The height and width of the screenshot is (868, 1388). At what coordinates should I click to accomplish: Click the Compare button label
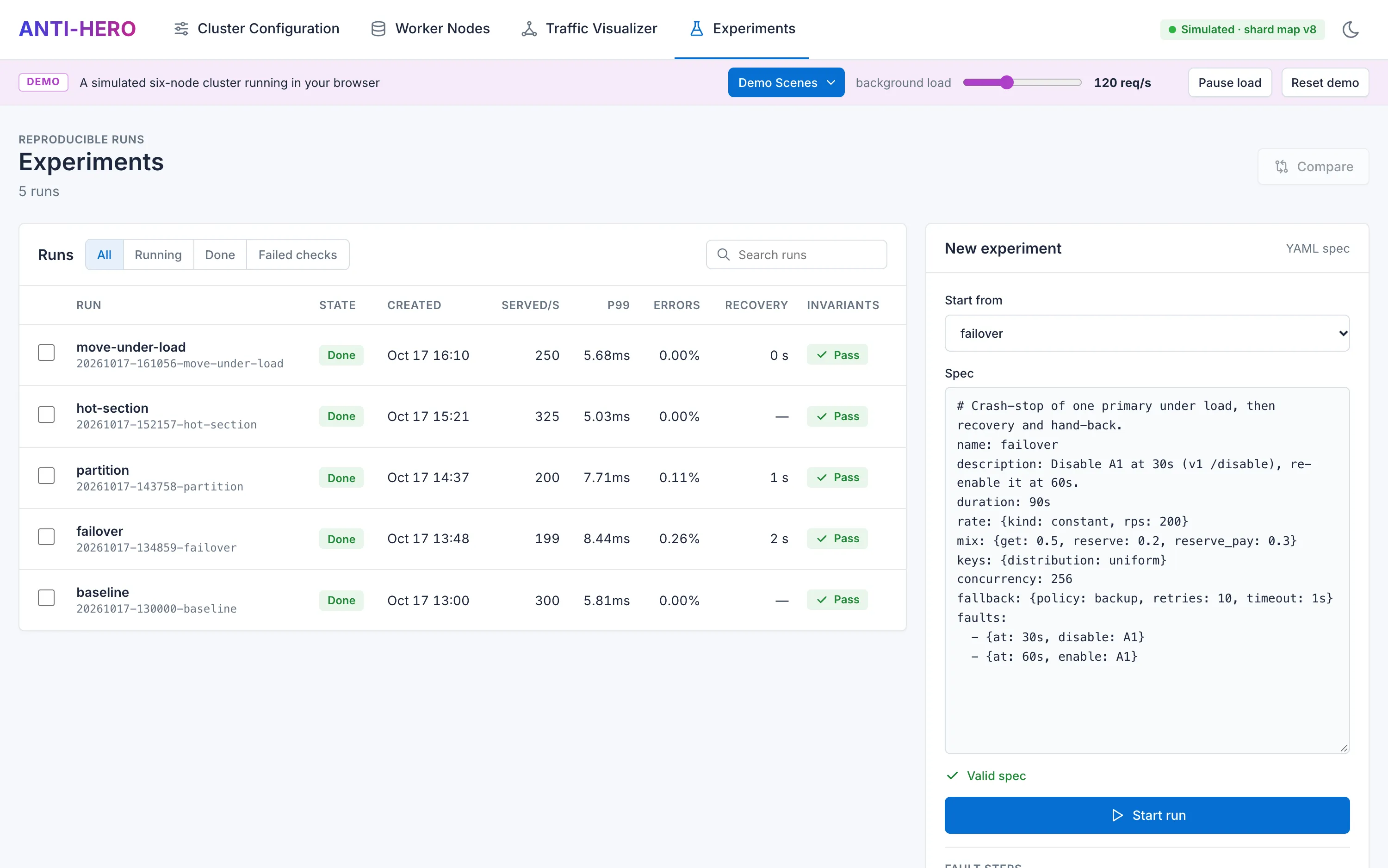click(1325, 167)
